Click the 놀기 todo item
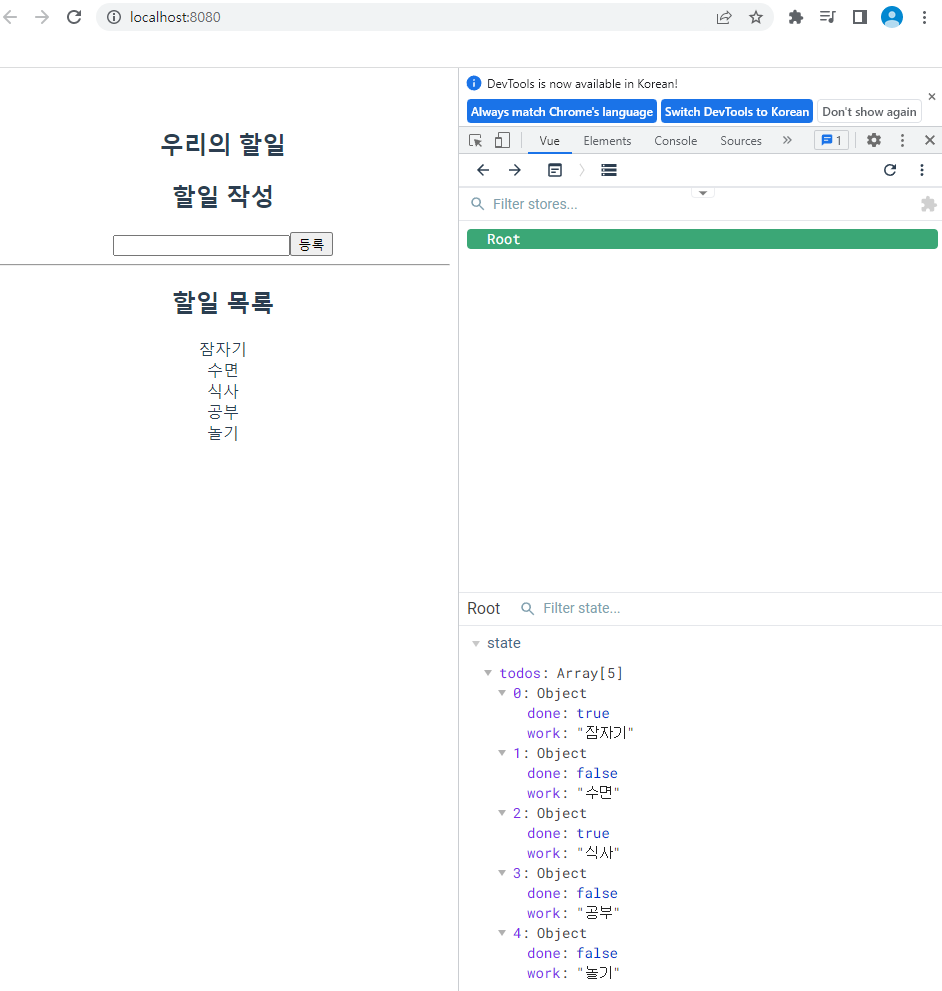 click(223, 434)
